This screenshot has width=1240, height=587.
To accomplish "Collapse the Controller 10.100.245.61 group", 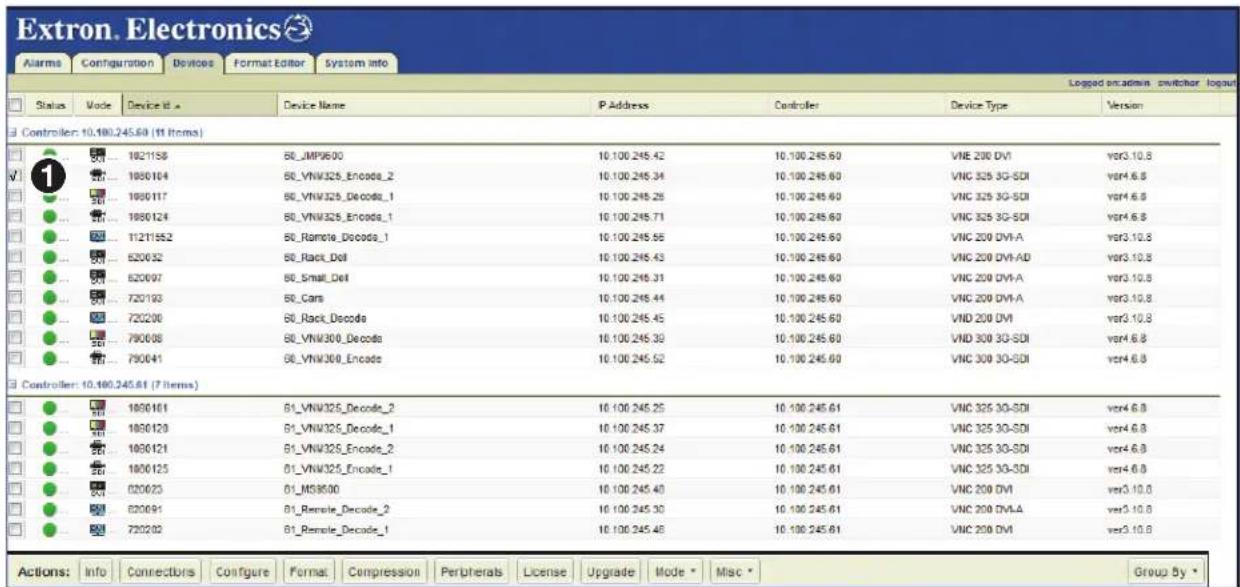I will click(x=10, y=384).
